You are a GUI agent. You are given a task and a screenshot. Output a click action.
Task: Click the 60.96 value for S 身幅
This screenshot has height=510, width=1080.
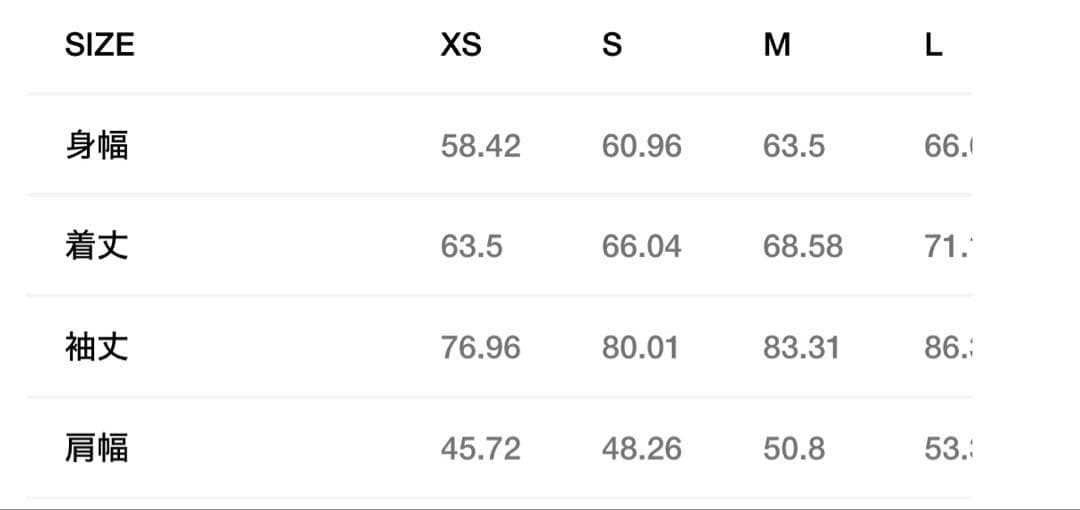[x=642, y=146]
